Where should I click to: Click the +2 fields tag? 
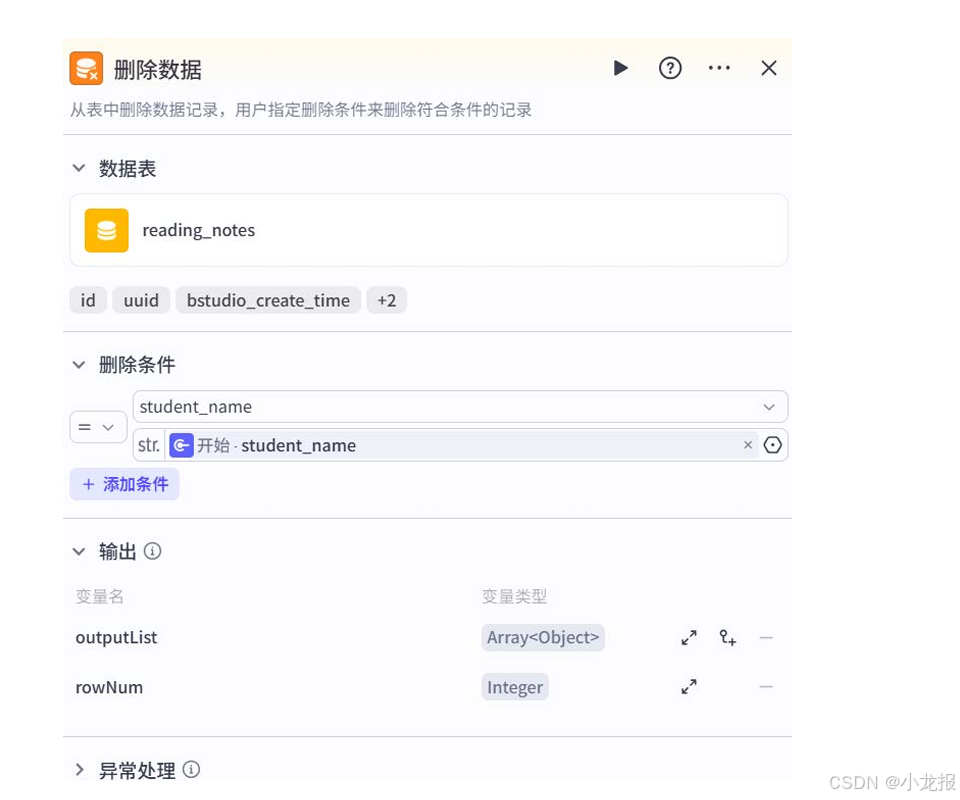[387, 300]
